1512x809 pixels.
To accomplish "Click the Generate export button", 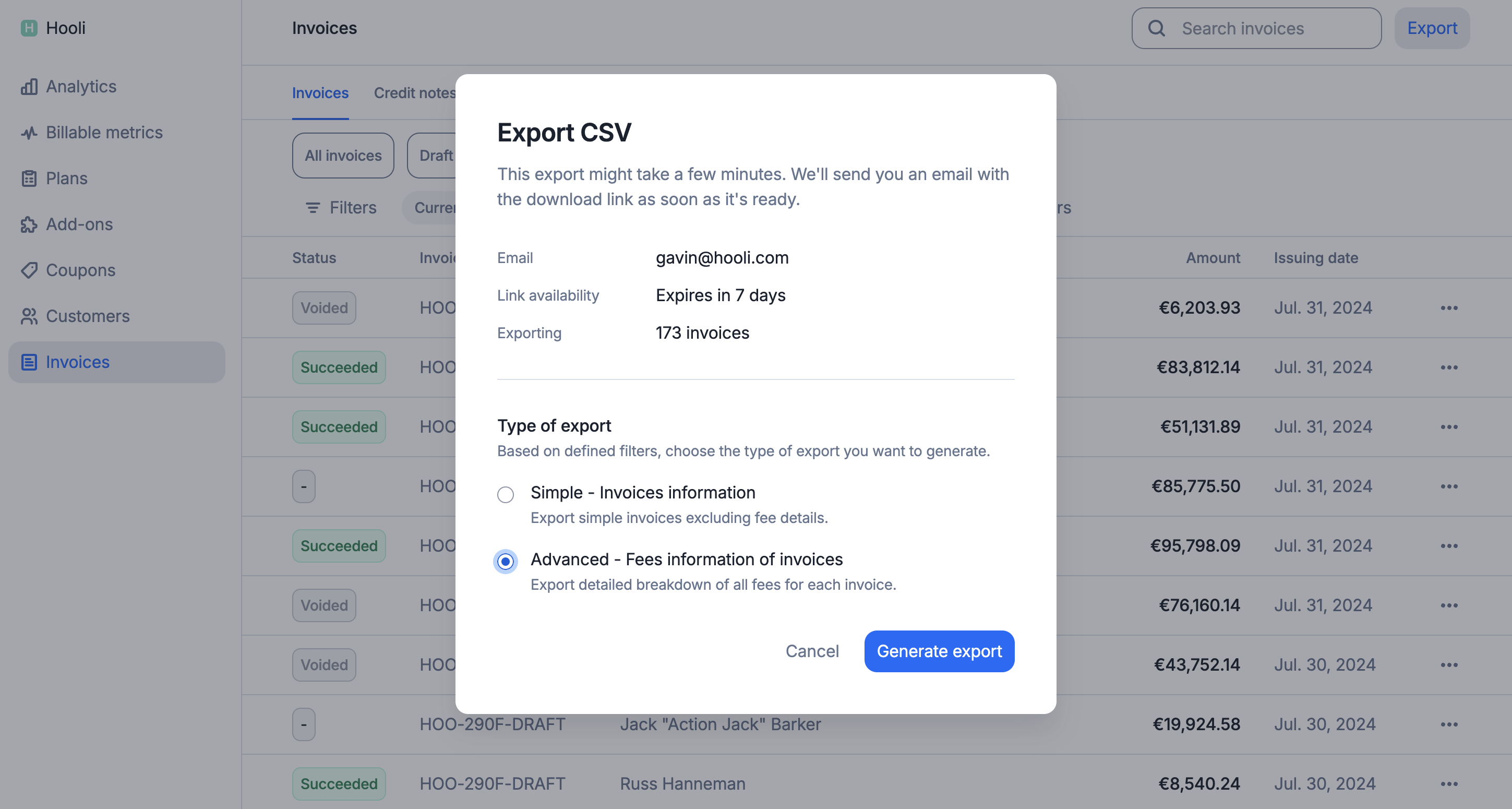I will [939, 651].
